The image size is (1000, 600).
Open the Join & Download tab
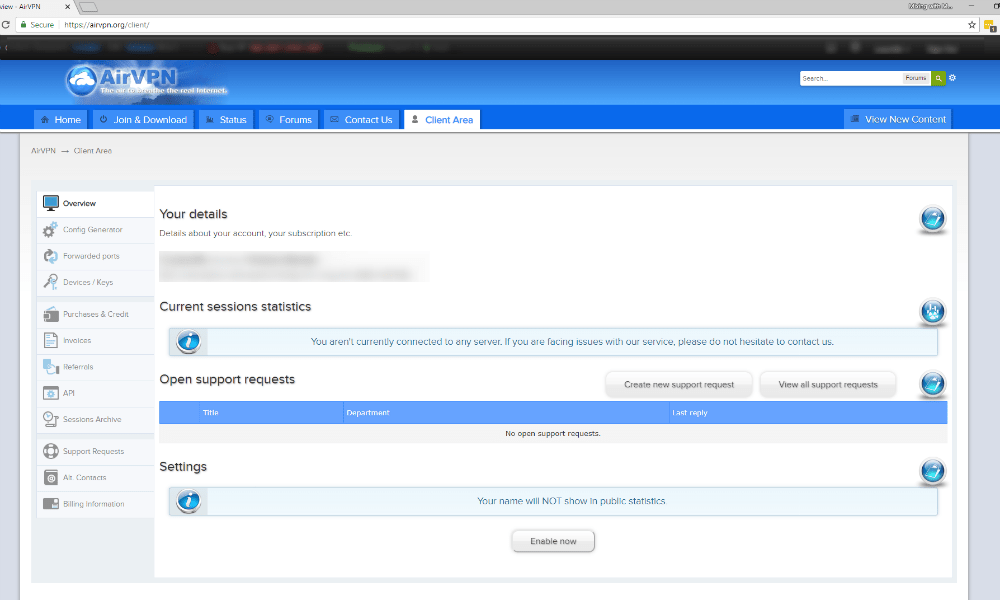click(x=143, y=119)
